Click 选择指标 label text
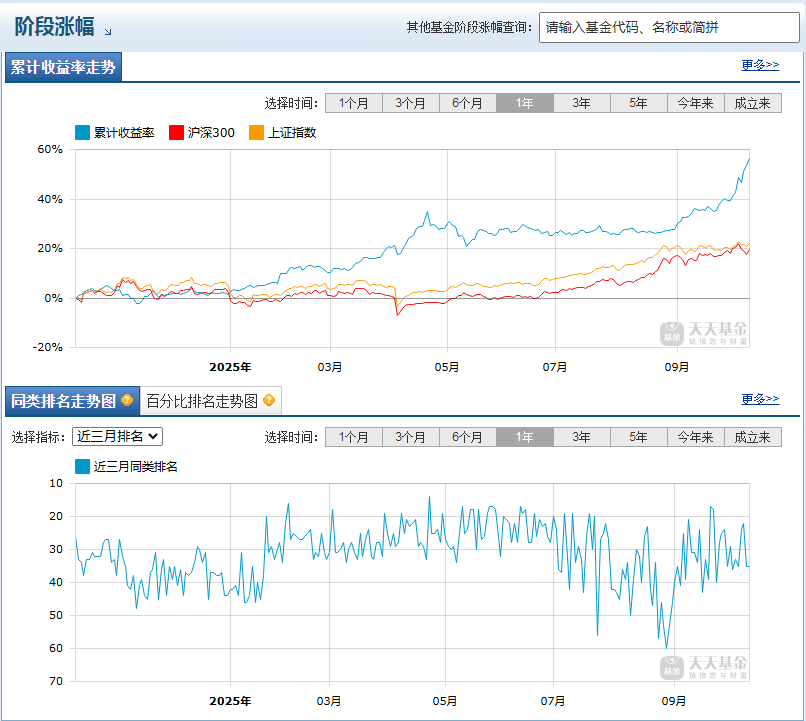This screenshot has width=806, height=721. 38,437
